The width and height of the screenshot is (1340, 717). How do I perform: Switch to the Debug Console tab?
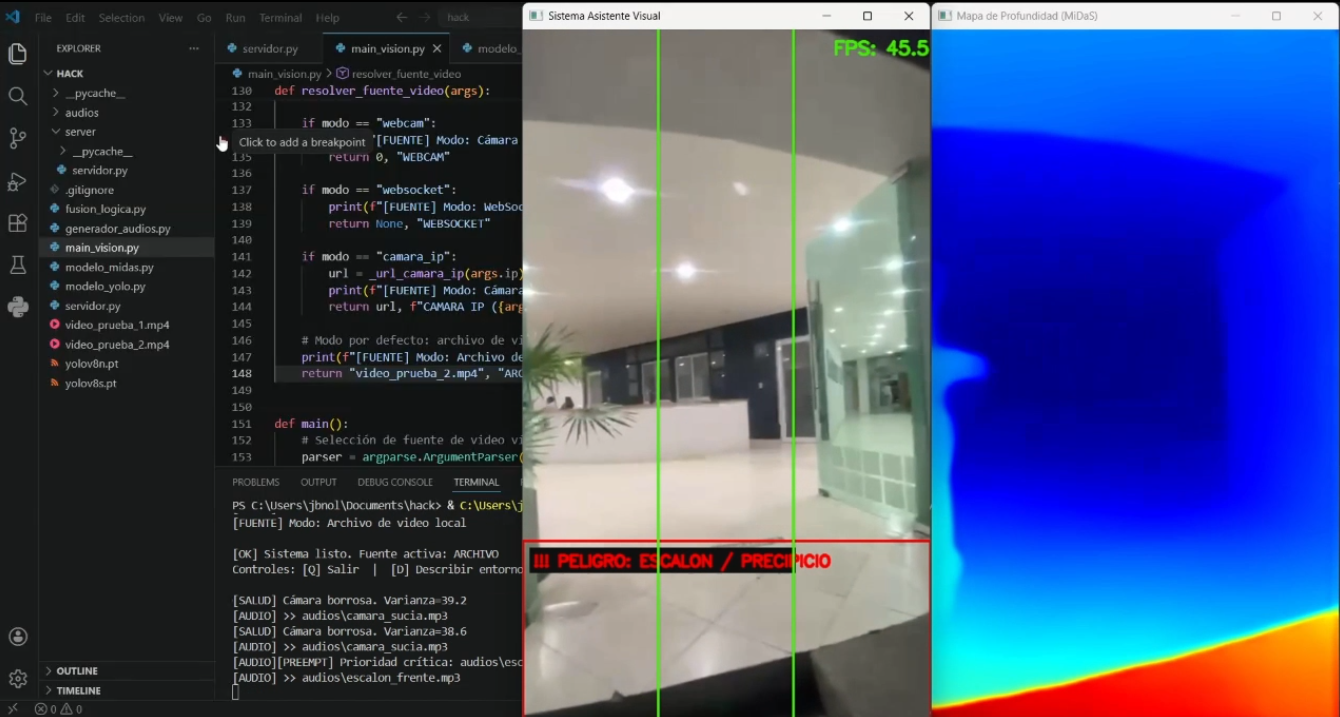pyautogui.click(x=395, y=482)
